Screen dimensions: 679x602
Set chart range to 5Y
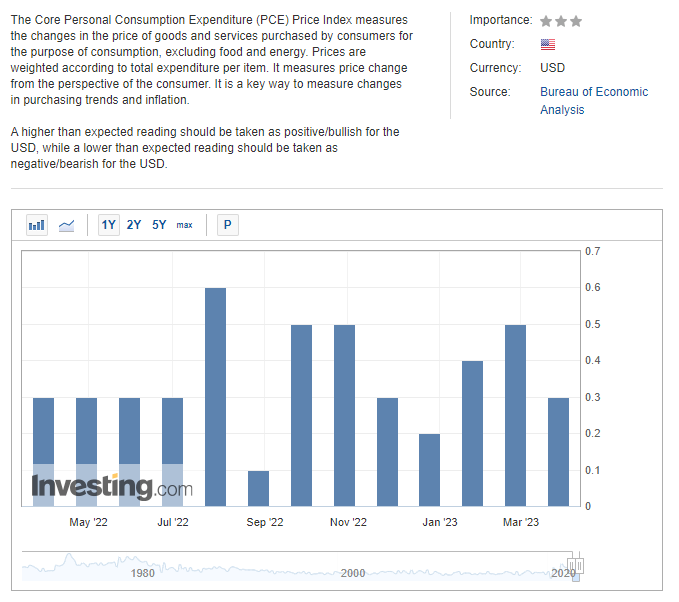coord(159,225)
